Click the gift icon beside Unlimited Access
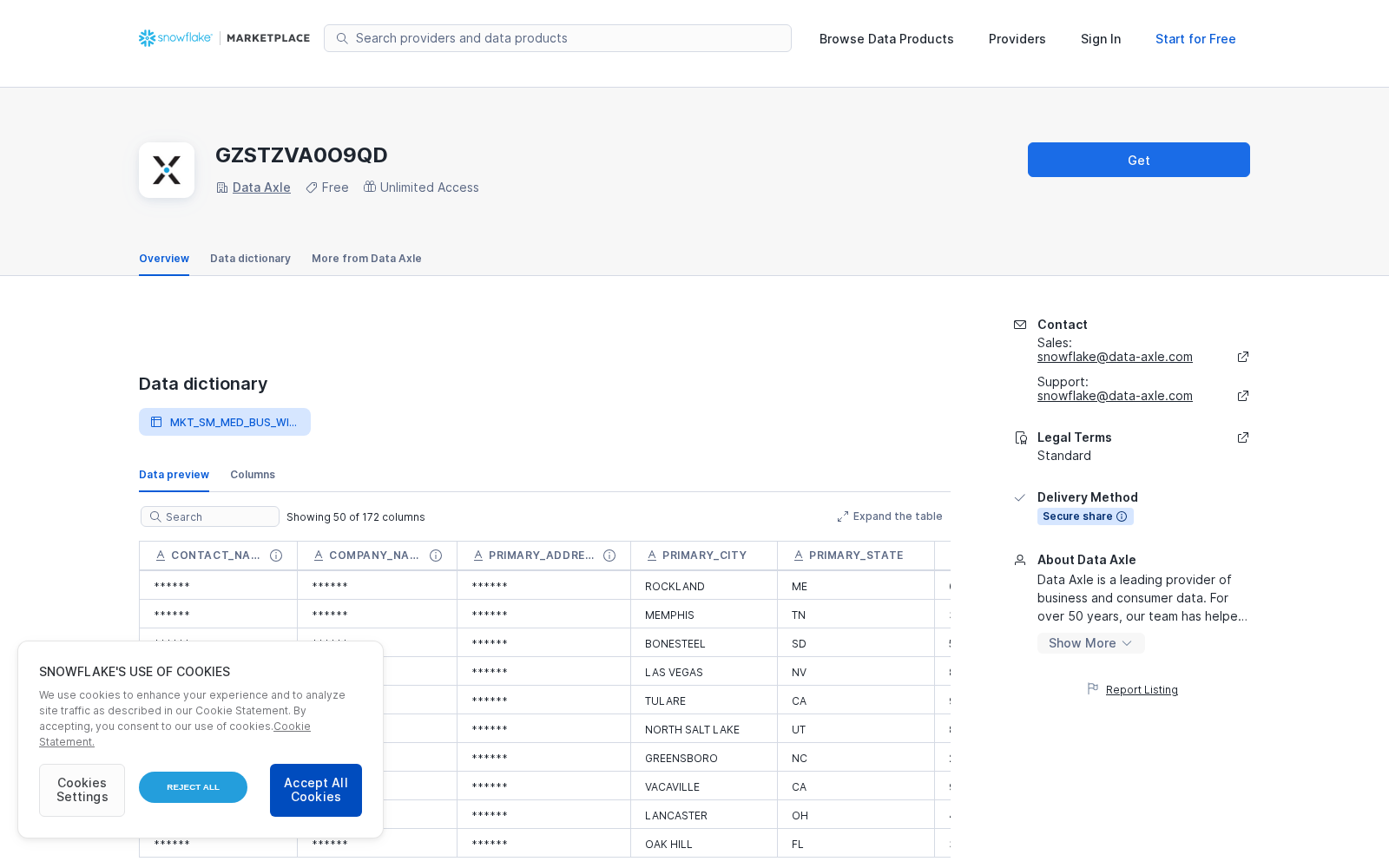 pos(370,187)
